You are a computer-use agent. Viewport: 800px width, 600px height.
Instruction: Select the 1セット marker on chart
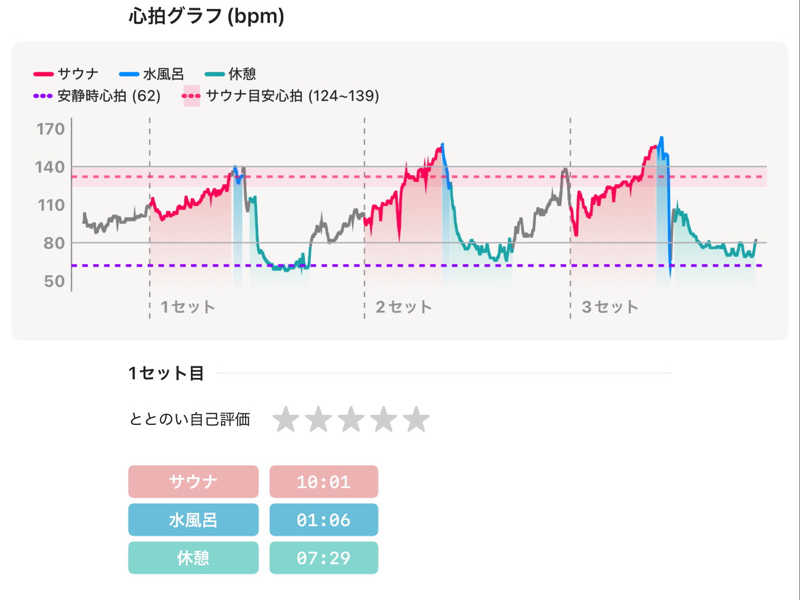(187, 307)
